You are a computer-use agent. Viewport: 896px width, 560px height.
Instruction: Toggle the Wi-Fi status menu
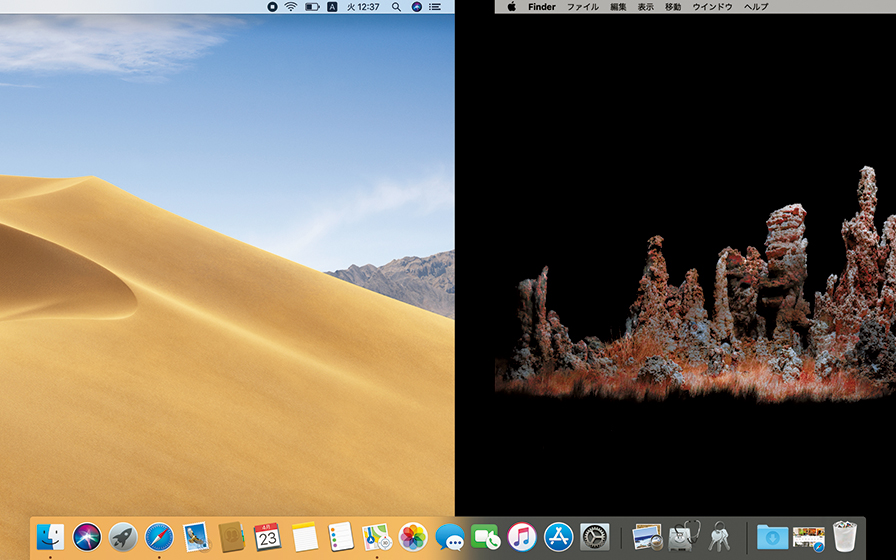291,7
